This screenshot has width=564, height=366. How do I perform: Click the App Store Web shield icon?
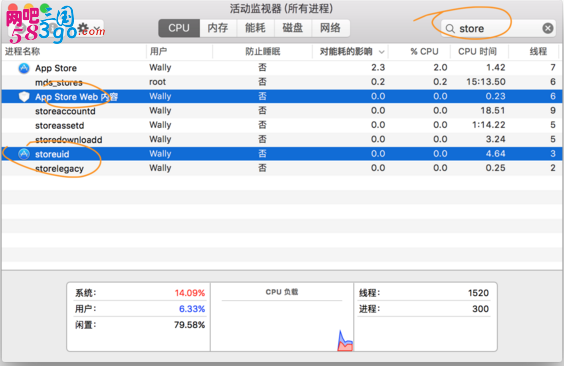[24, 97]
